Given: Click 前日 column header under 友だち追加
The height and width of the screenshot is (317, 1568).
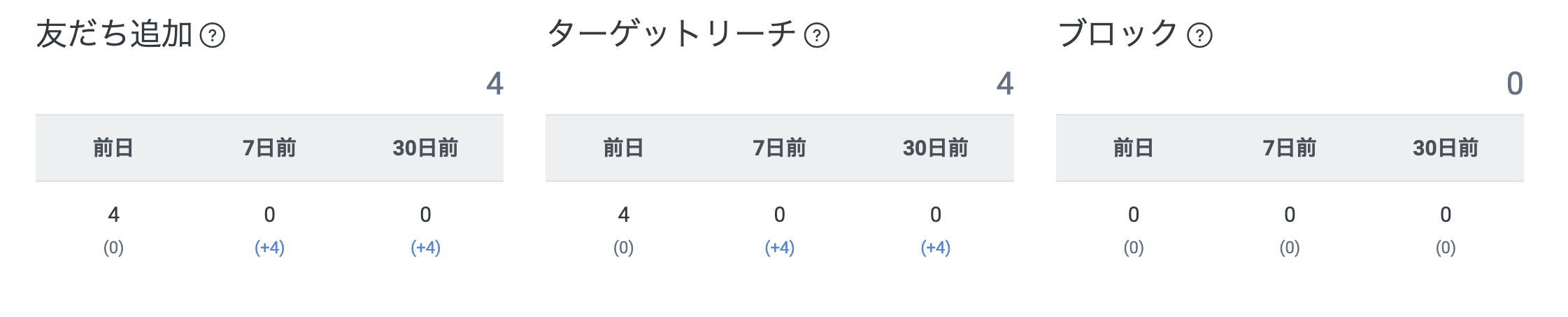Looking at the screenshot, I should 113,148.
